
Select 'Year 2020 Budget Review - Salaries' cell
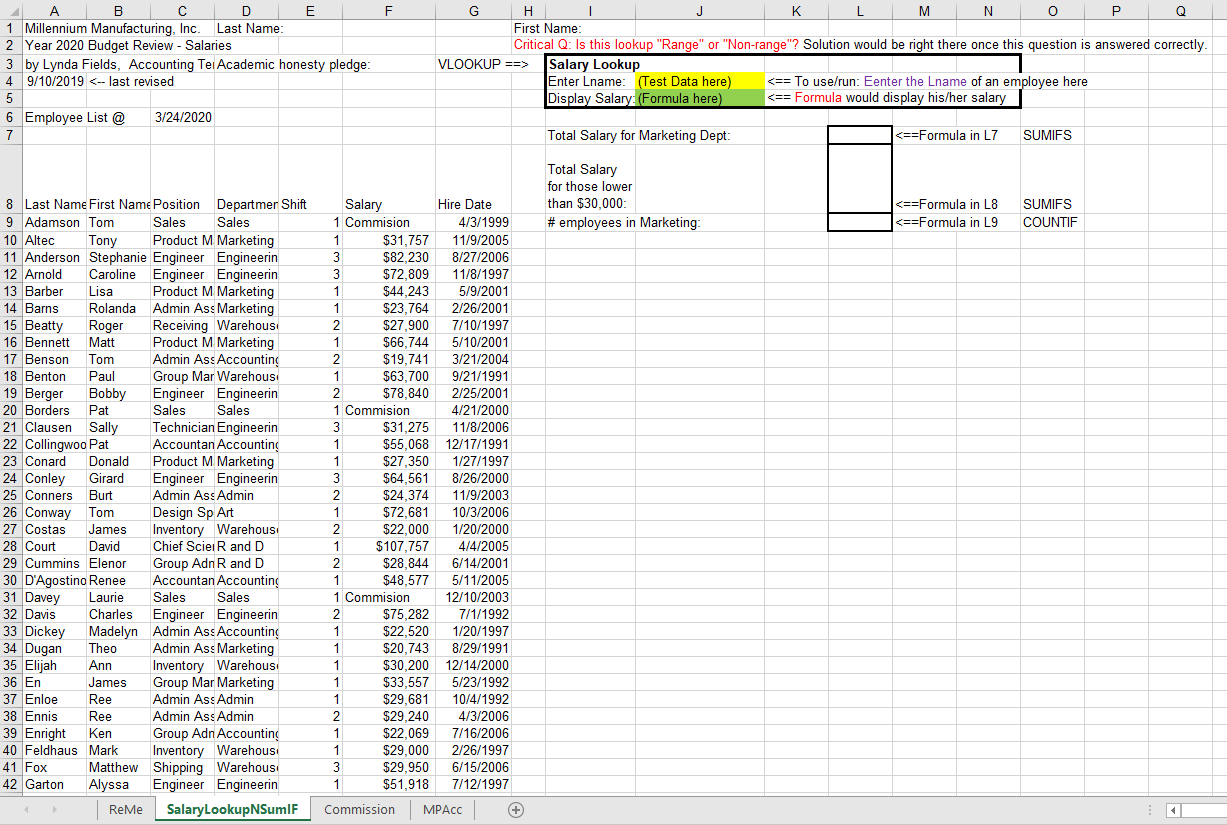[128, 45]
